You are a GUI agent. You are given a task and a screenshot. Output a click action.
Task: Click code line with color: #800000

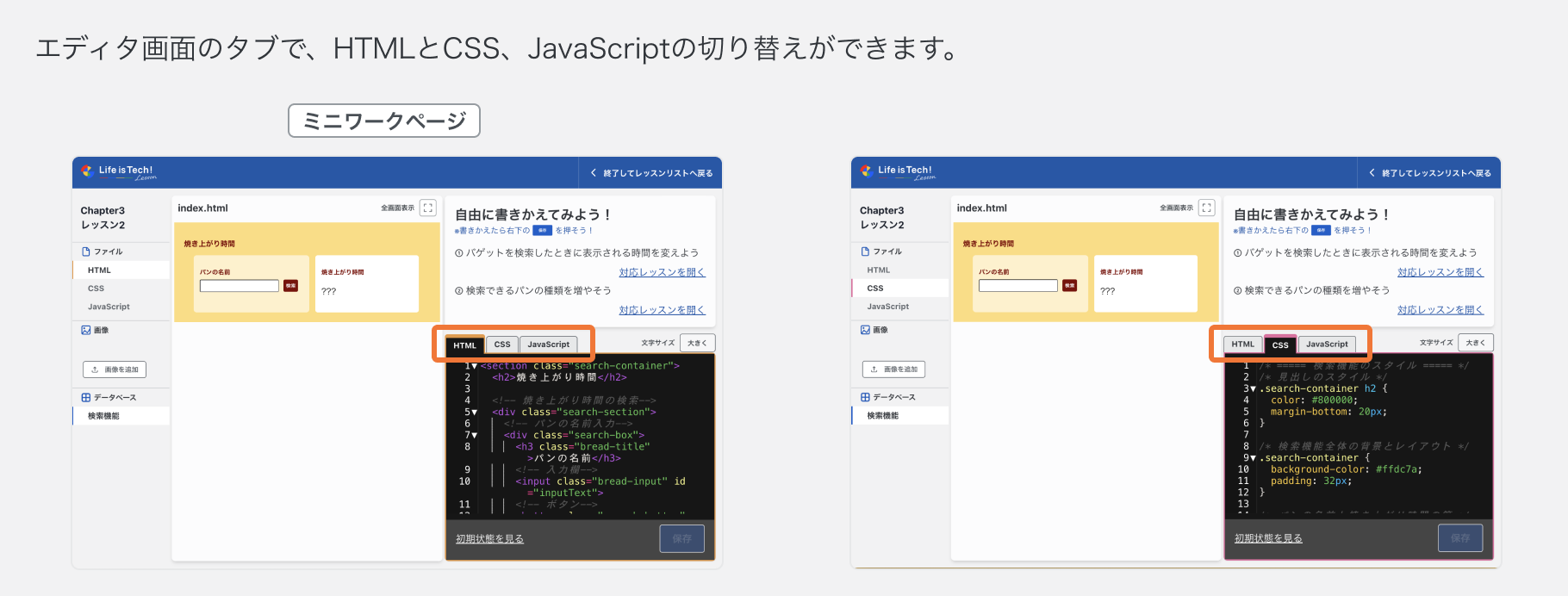[x=1314, y=400]
